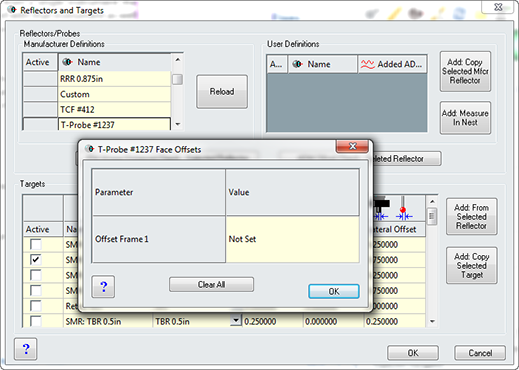Screen dimensions: 519x370
Task: Click the Offset Frame 1 parameter cell
Action: 159,239
